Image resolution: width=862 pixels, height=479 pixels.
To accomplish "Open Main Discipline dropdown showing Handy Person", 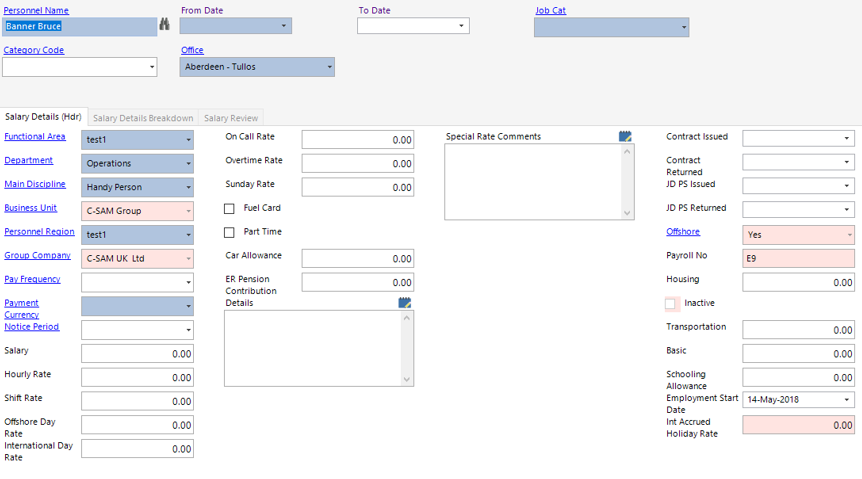I will [188, 187].
